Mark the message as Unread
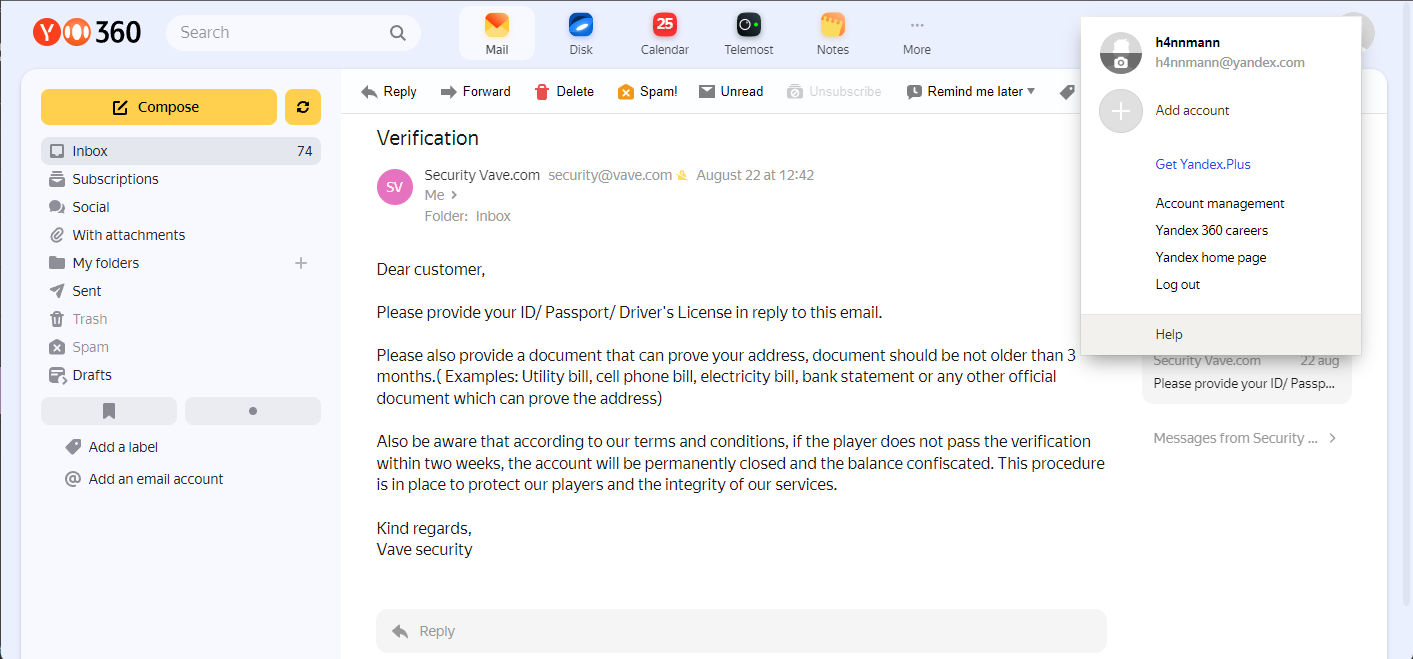The height and width of the screenshot is (659, 1413). point(731,92)
